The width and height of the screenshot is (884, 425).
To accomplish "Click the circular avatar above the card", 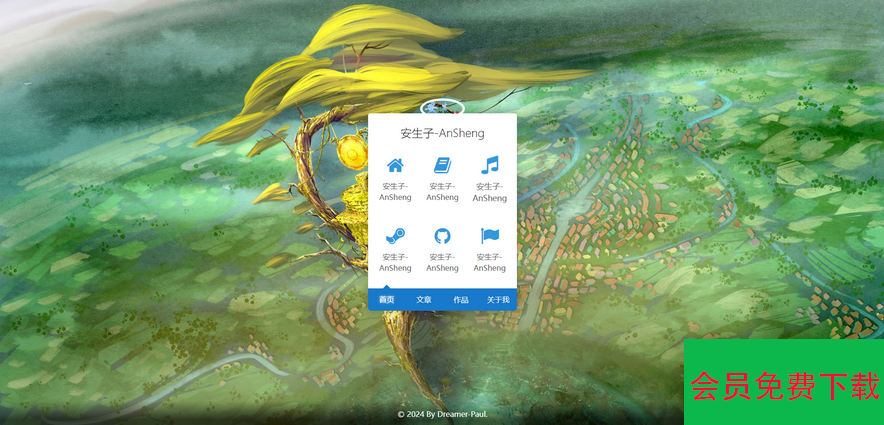I will tap(442, 107).
